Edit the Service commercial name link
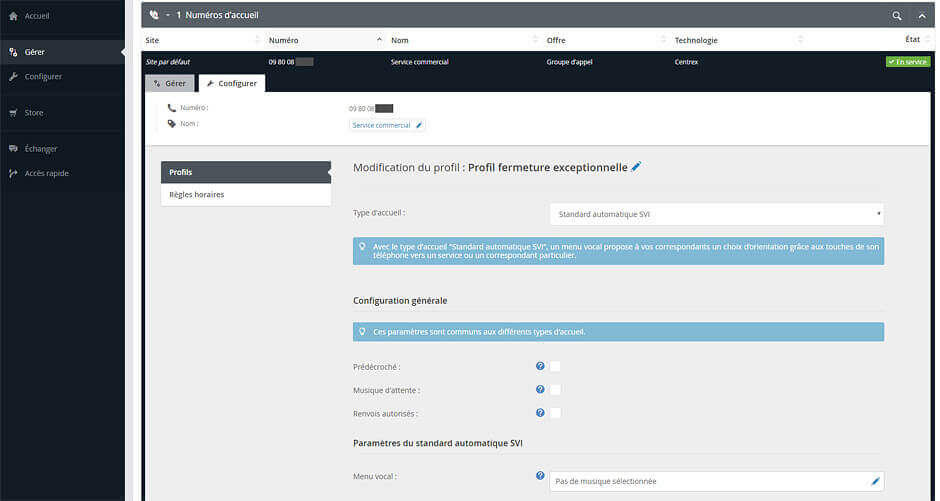 point(381,125)
